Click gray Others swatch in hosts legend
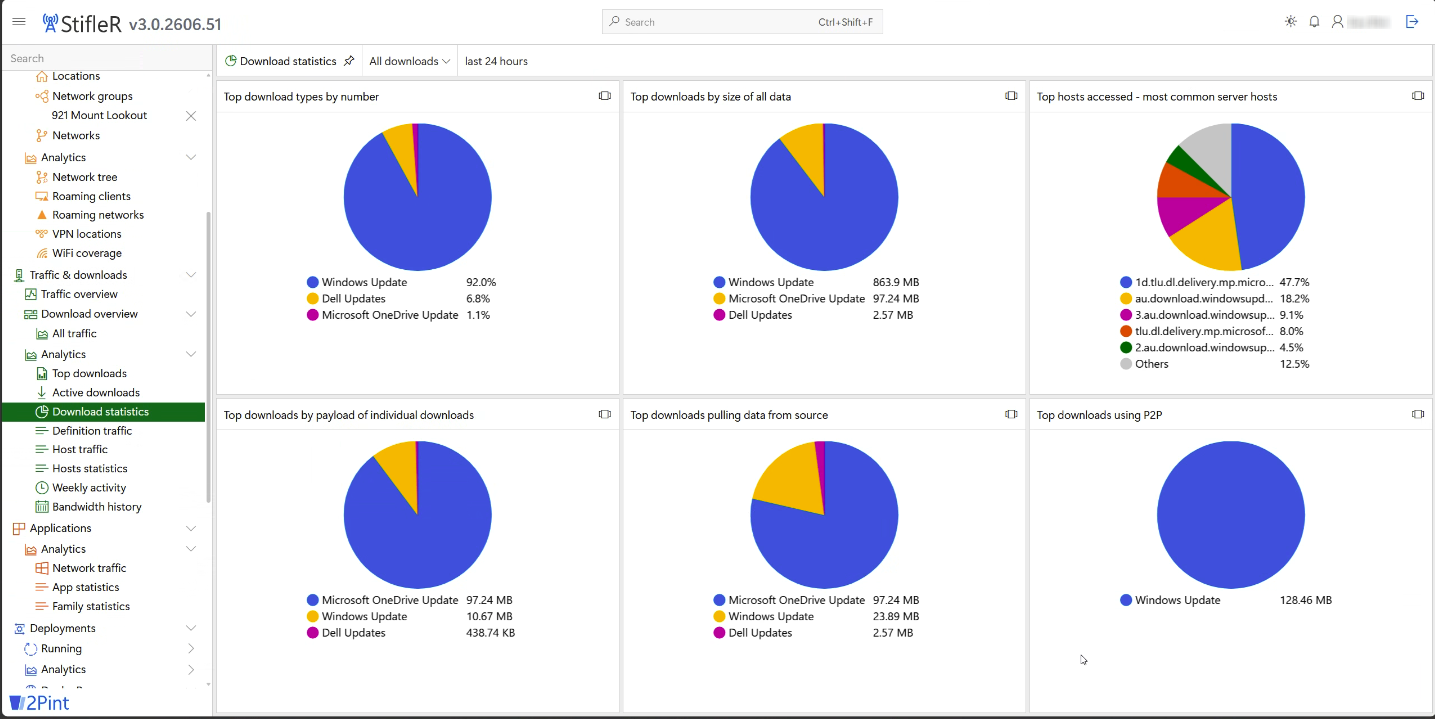1435x719 pixels. tap(1126, 364)
